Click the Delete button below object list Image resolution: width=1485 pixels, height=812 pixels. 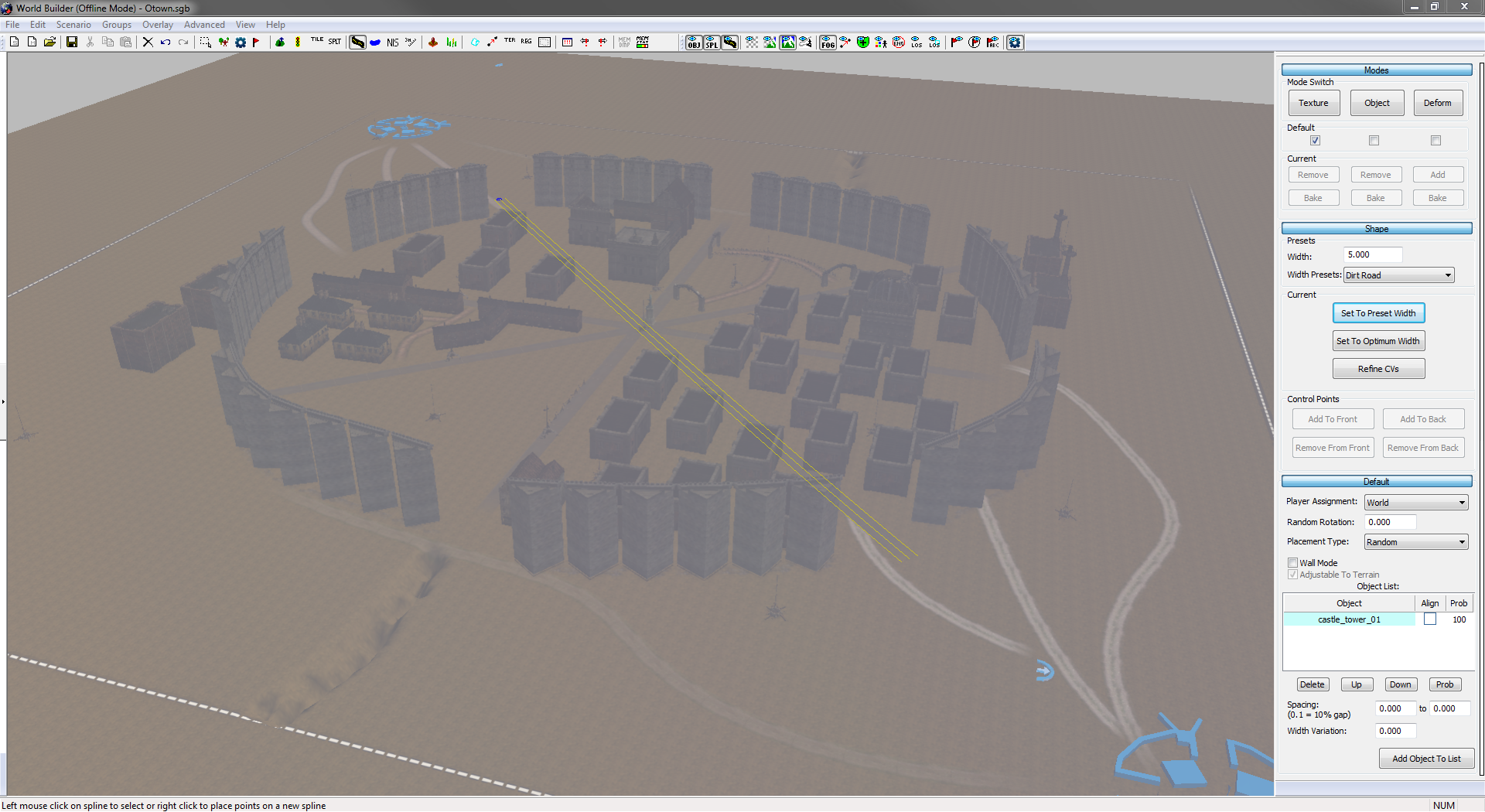[x=1312, y=684]
